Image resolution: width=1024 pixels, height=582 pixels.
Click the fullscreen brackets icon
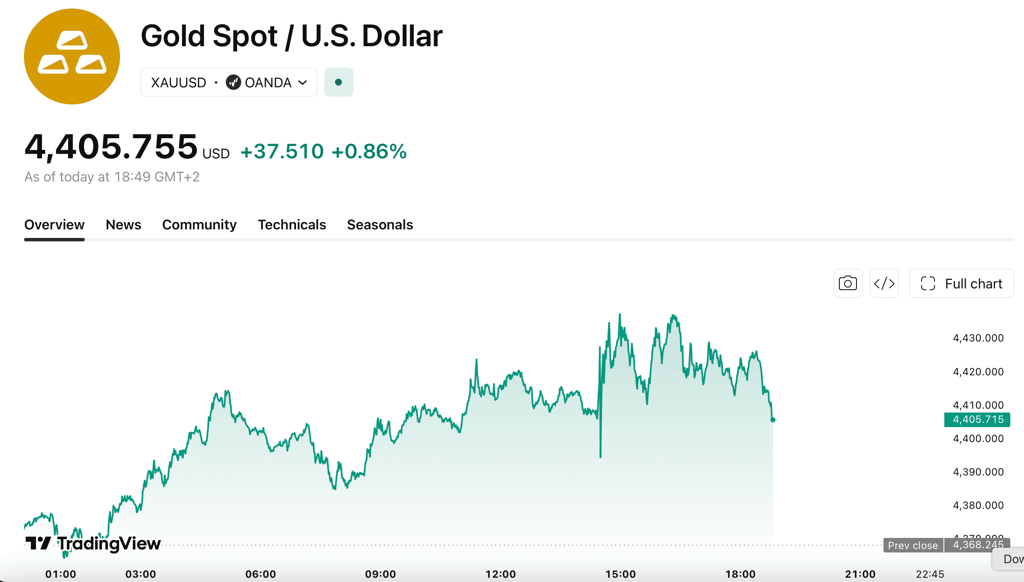coord(927,283)
